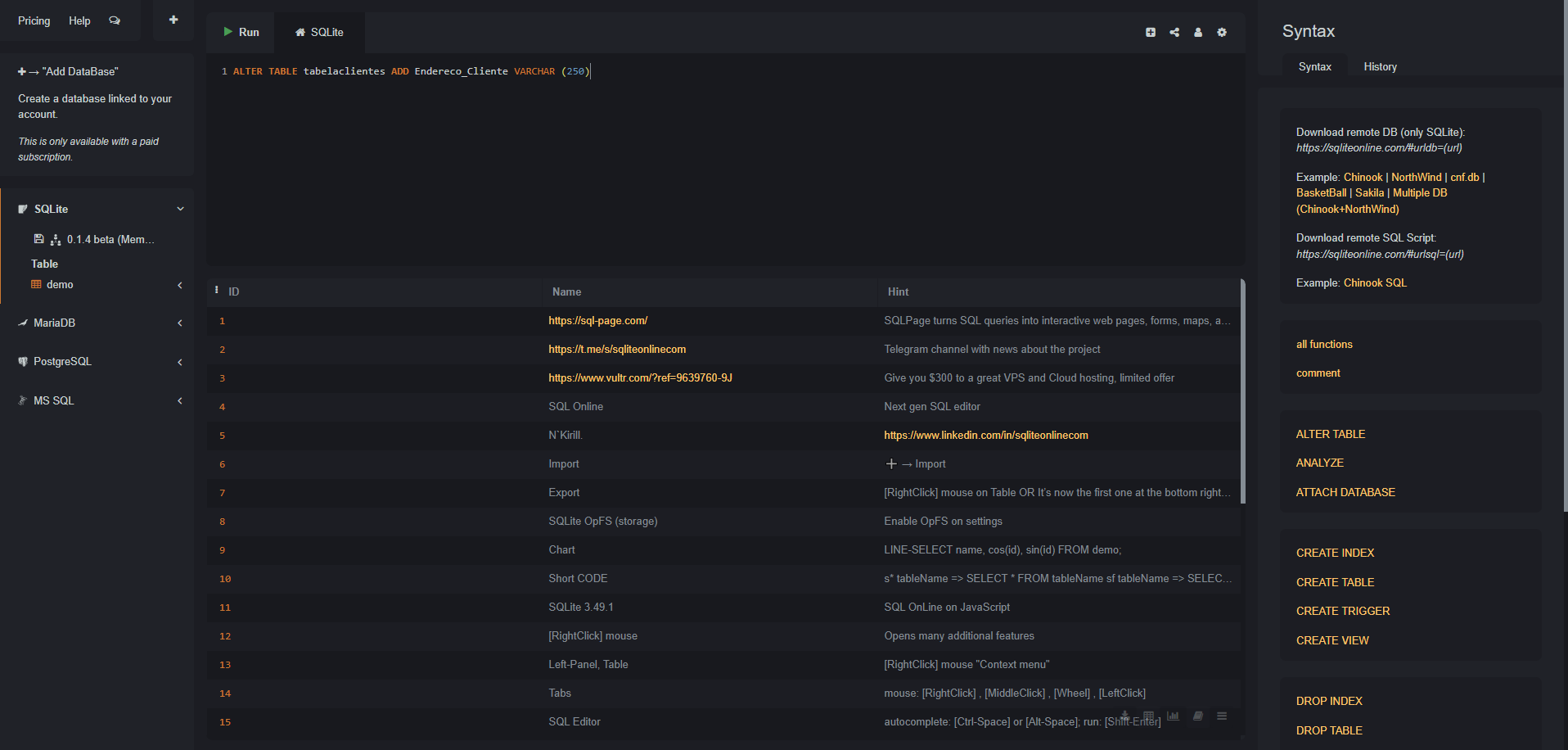
Task: Open the t.me/s/sqliteonlinecom Telegram link
Action: click(617, 350)
